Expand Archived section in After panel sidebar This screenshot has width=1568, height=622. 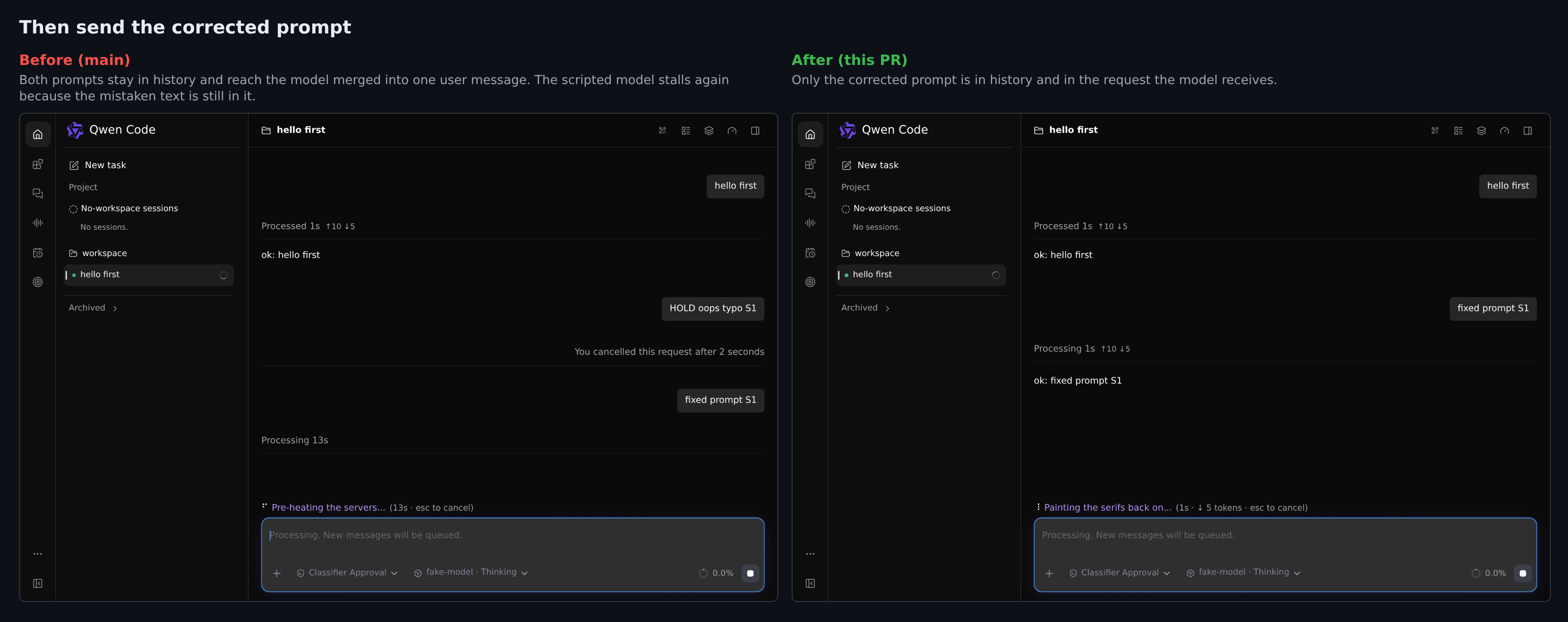[x=865, y=308]
